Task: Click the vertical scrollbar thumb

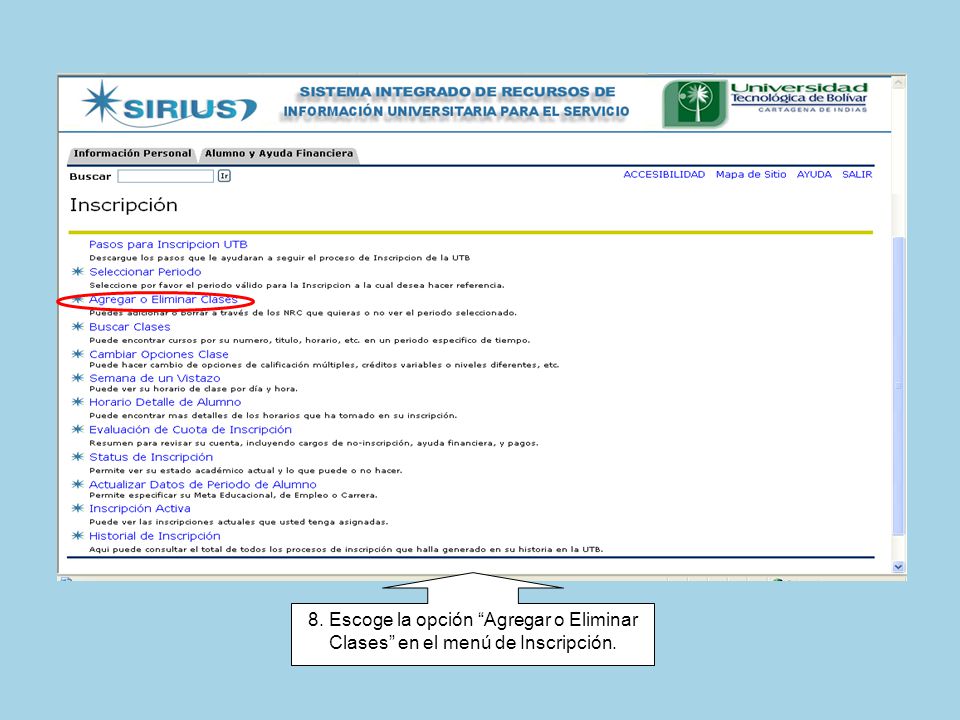Action: (x=898, y=386)
